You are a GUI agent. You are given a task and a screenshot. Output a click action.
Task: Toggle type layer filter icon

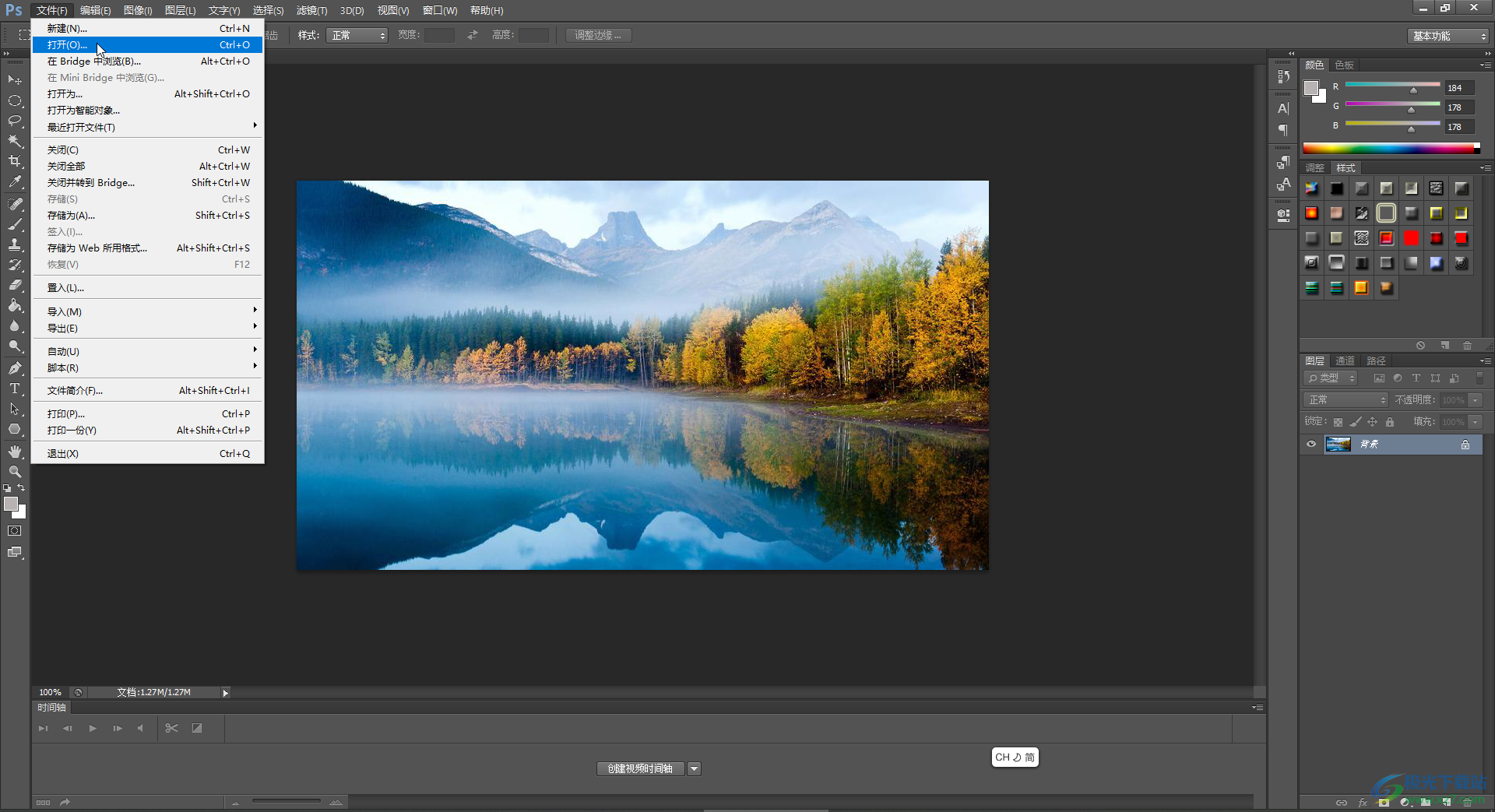[1416, 378]
